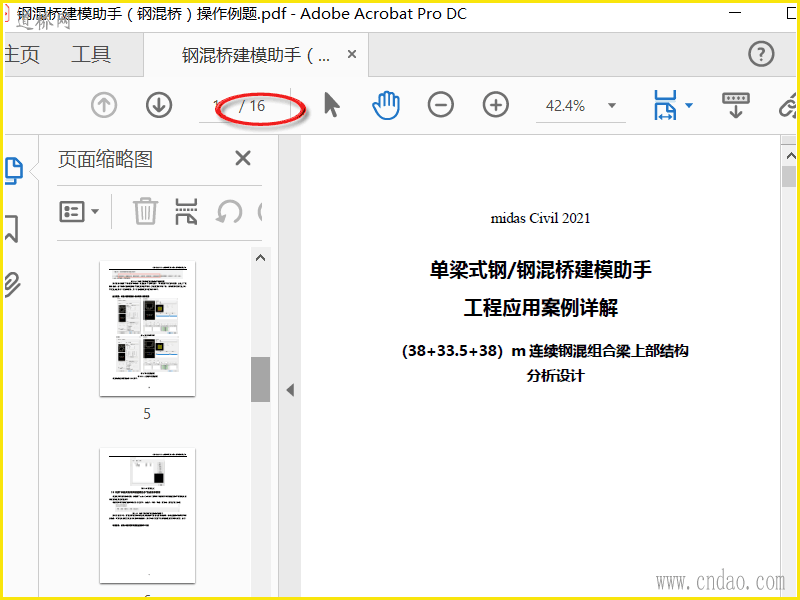Viewport: 800px width, 600px height.
Task: Switch to the 主页 tab
Action: (21, 54)
